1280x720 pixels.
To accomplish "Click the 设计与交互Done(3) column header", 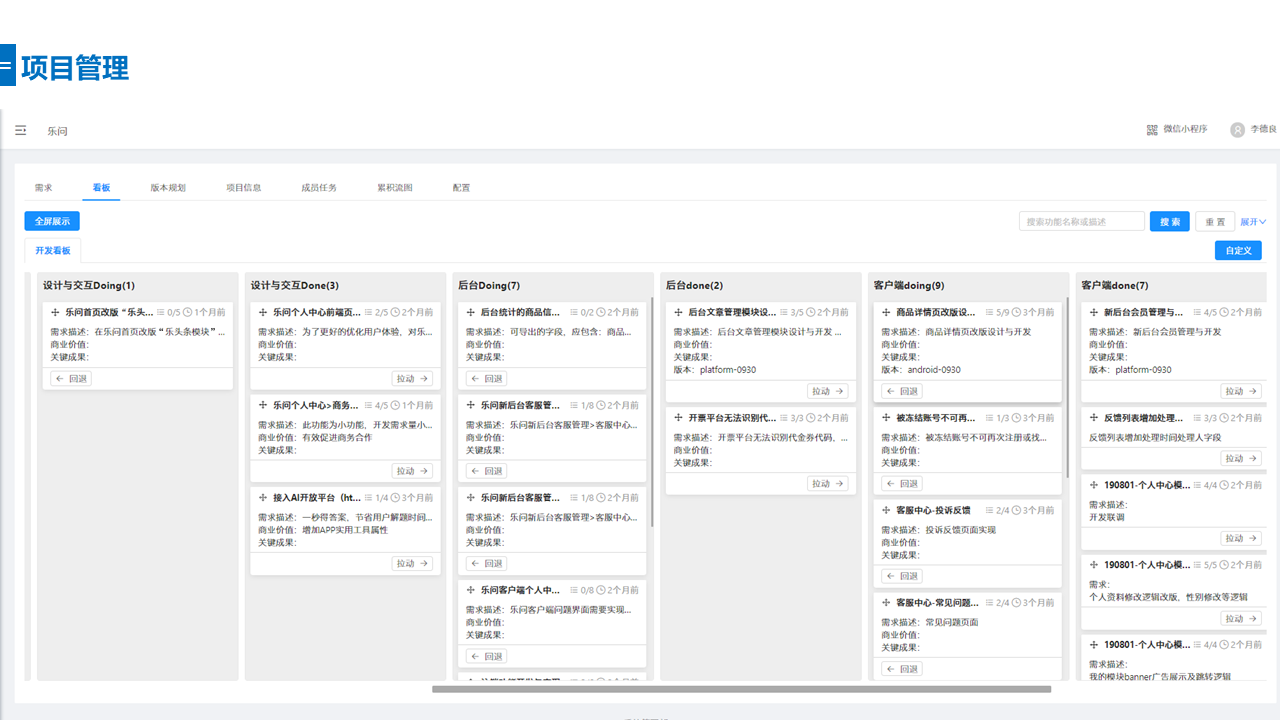I will (294, 286).
